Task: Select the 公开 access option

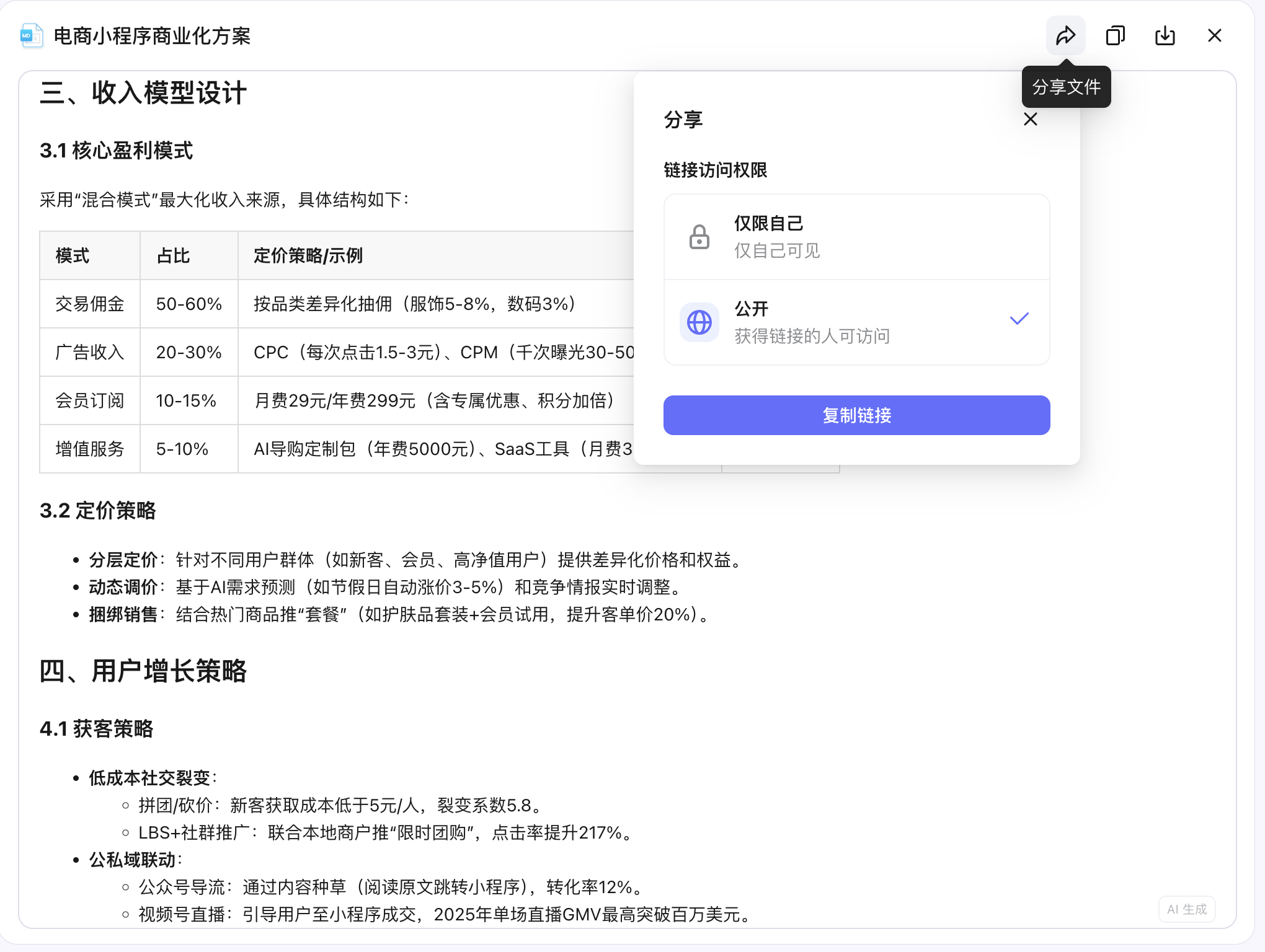Action: click(x=856, y=322)
